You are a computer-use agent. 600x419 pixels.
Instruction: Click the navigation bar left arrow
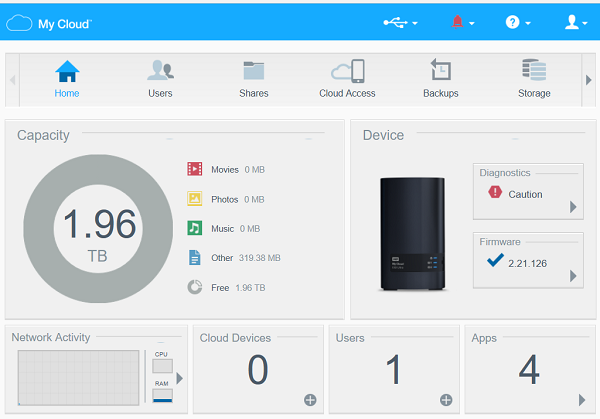tap(13, 80)
